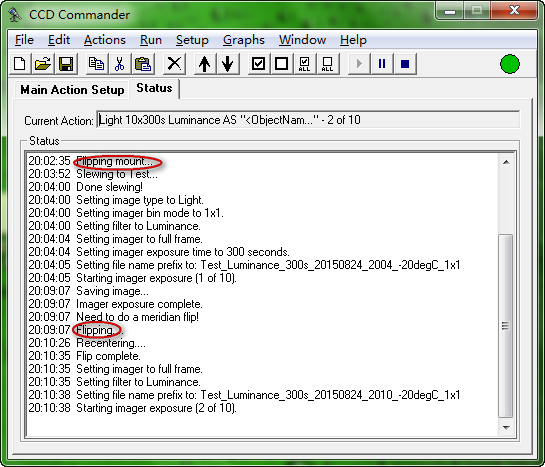
Task: Pause the running script
Action: click(382, 64)
